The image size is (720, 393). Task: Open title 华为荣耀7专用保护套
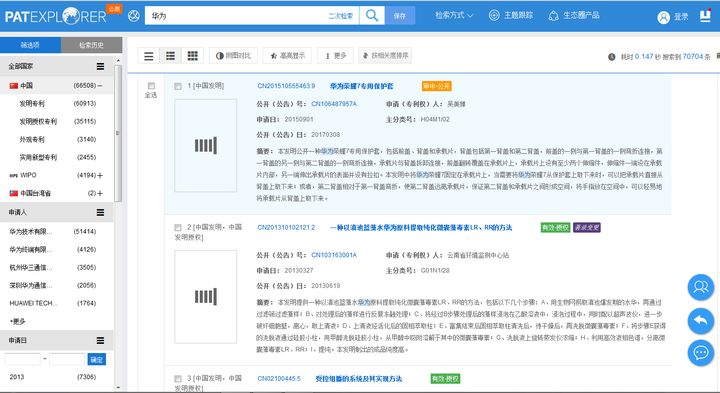[361, 86]
